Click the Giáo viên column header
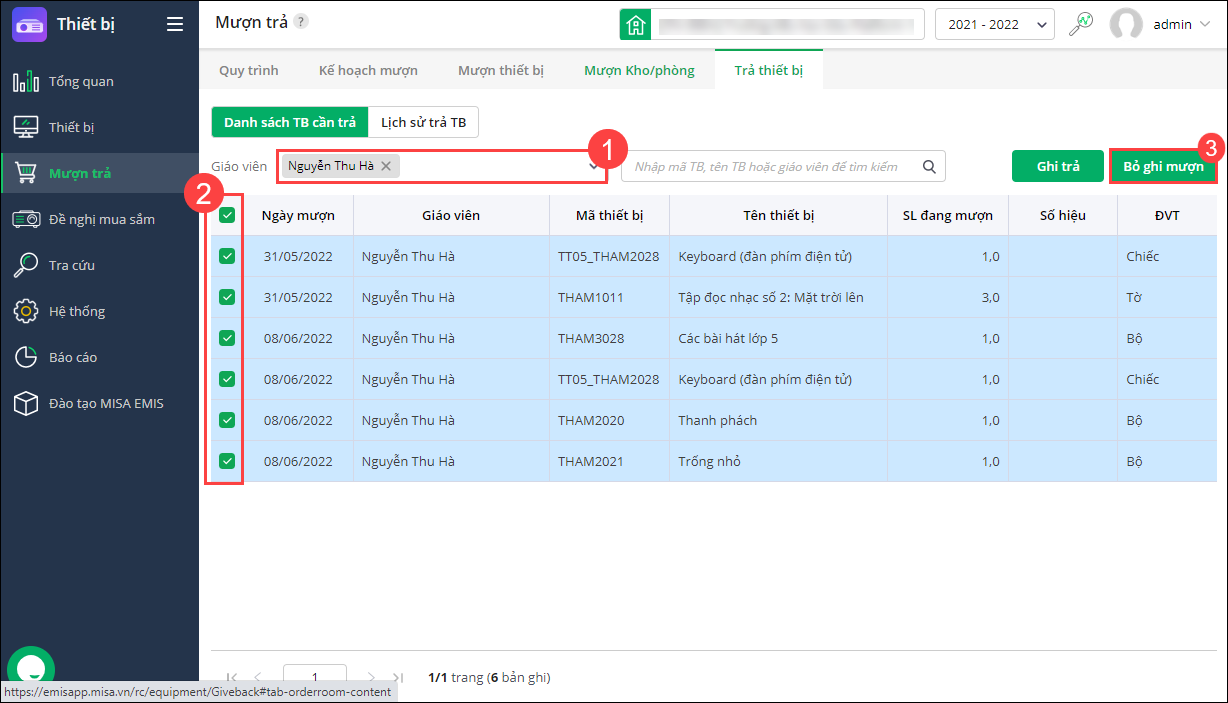1228x703 pixels. tap(451, 215)
